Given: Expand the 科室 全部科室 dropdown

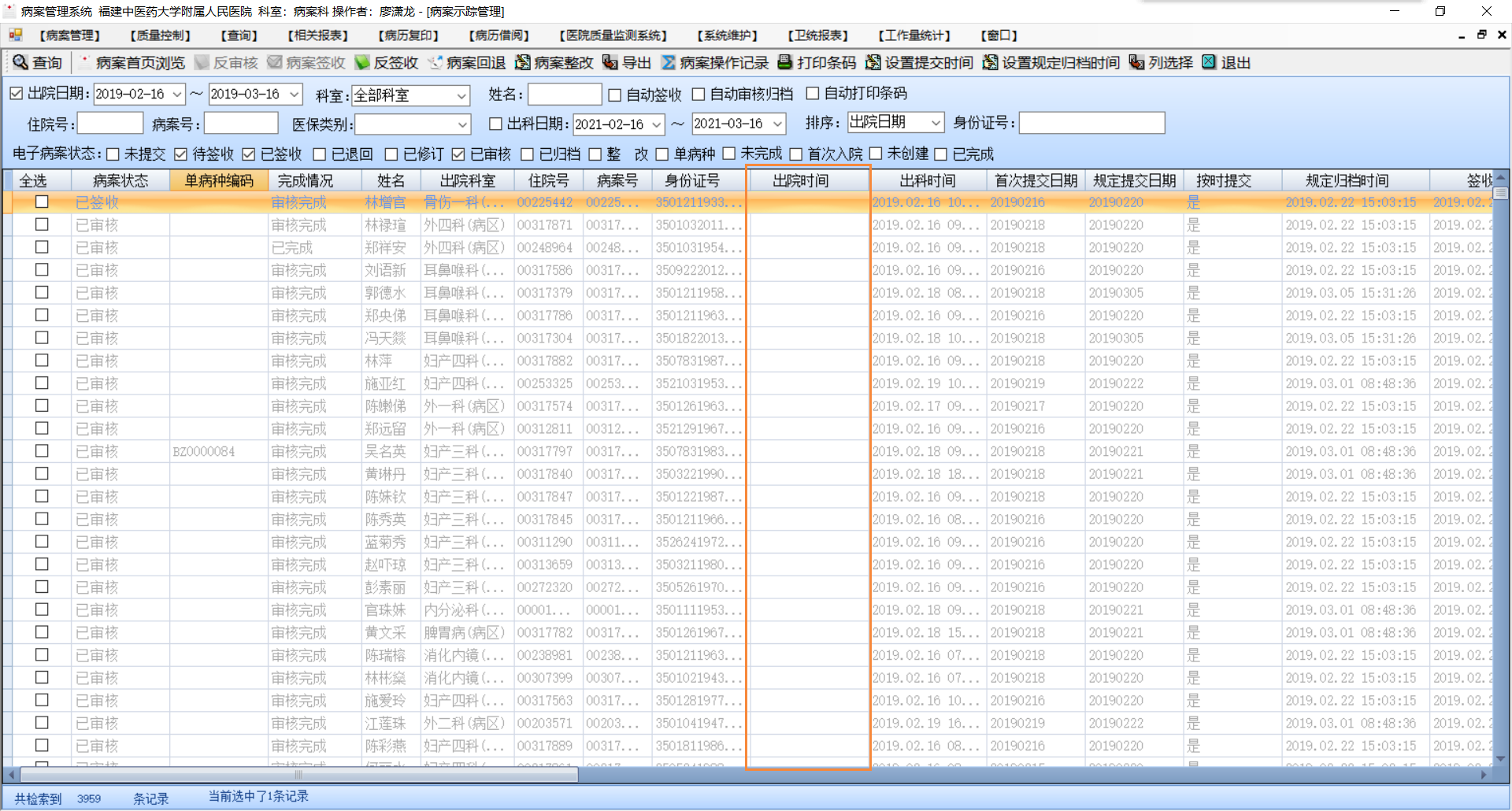Looking at the screenshot, I should (462, 95).
